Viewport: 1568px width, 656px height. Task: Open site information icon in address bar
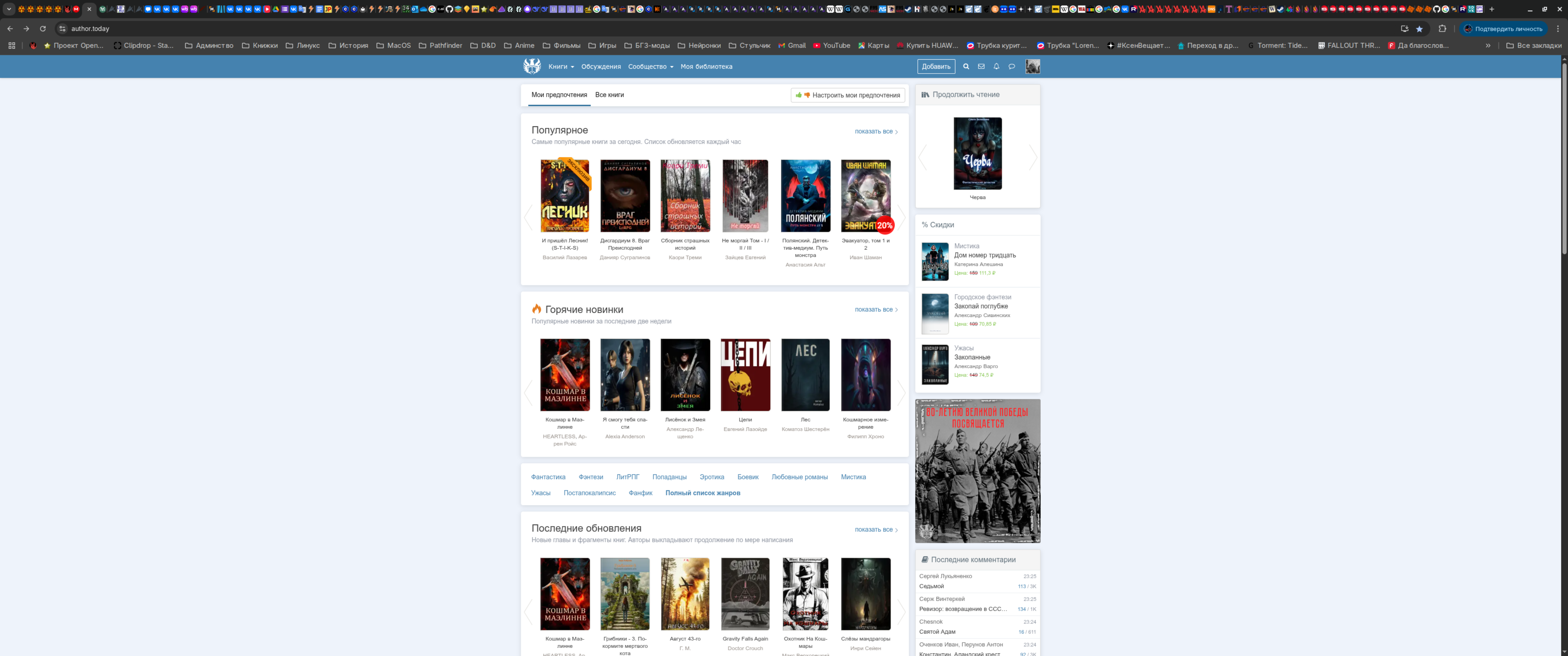click(x=62, y=29)
